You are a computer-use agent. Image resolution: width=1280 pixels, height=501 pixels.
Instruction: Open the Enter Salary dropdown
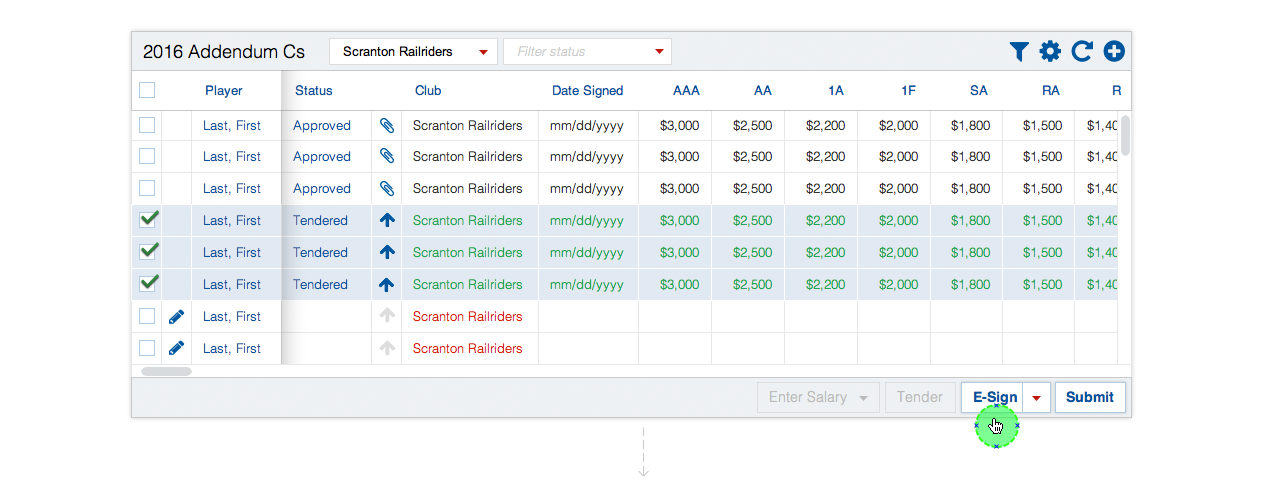[819, 398]
